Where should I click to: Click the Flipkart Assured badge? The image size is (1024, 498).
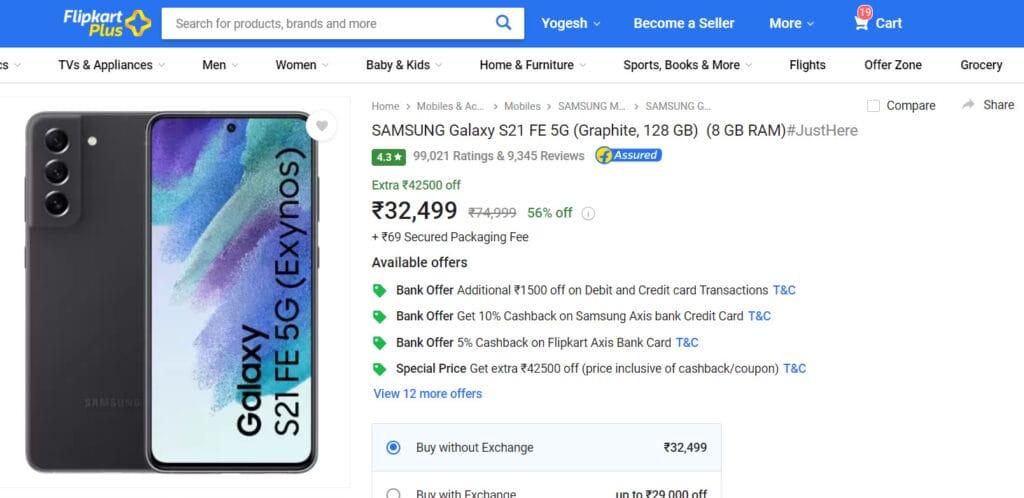point(628,155)
